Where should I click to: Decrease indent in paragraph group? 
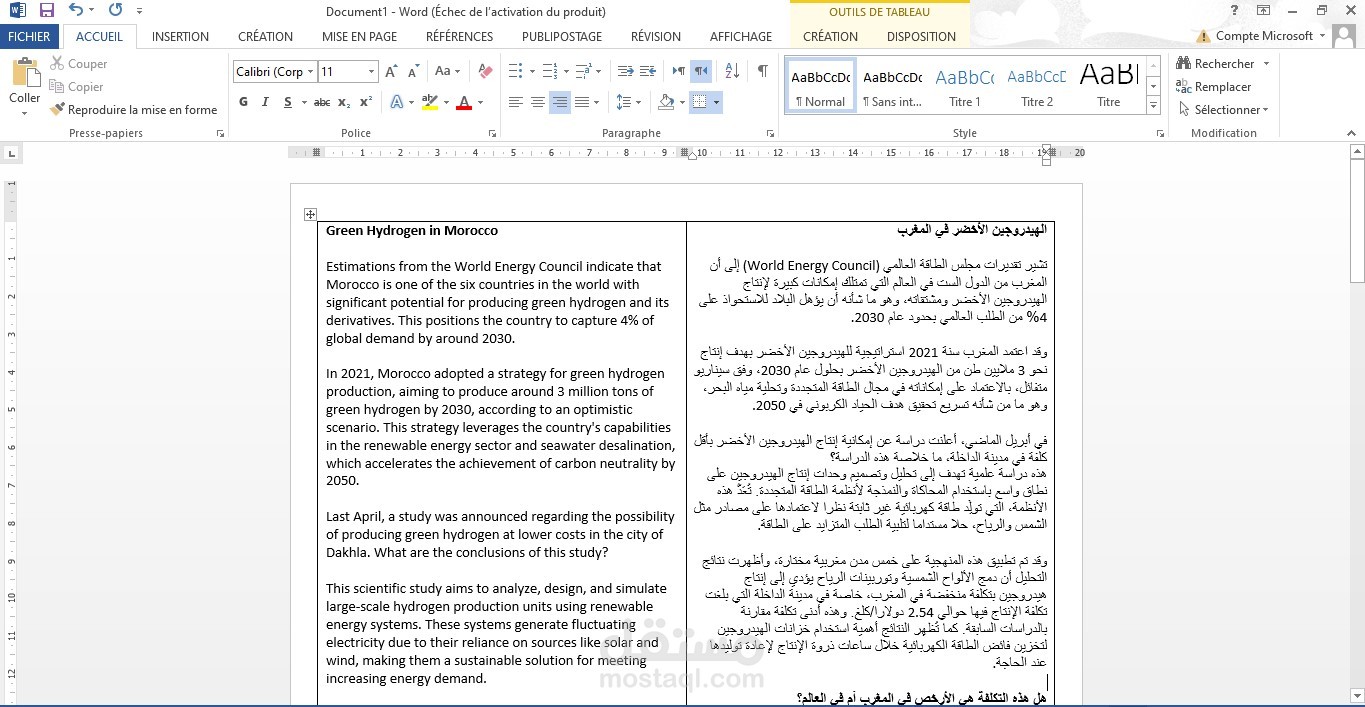click(x=626, y=72)
